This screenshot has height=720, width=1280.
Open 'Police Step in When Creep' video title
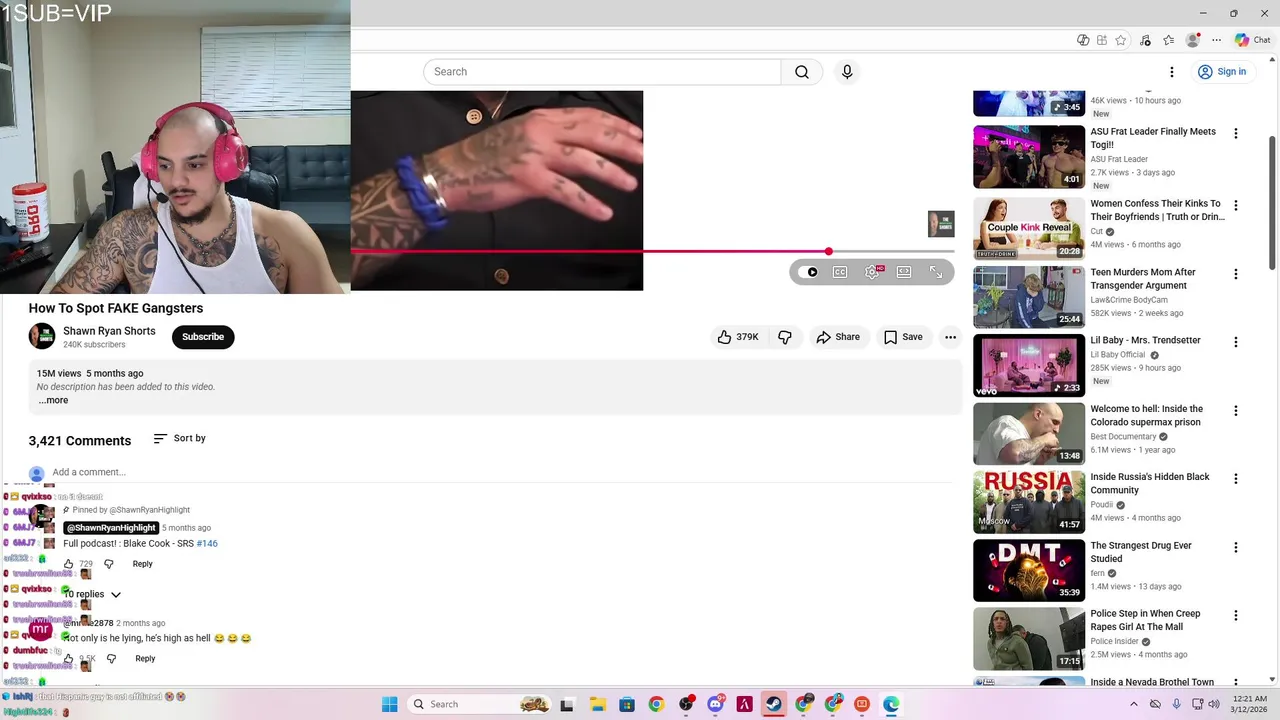point(1145,620)
